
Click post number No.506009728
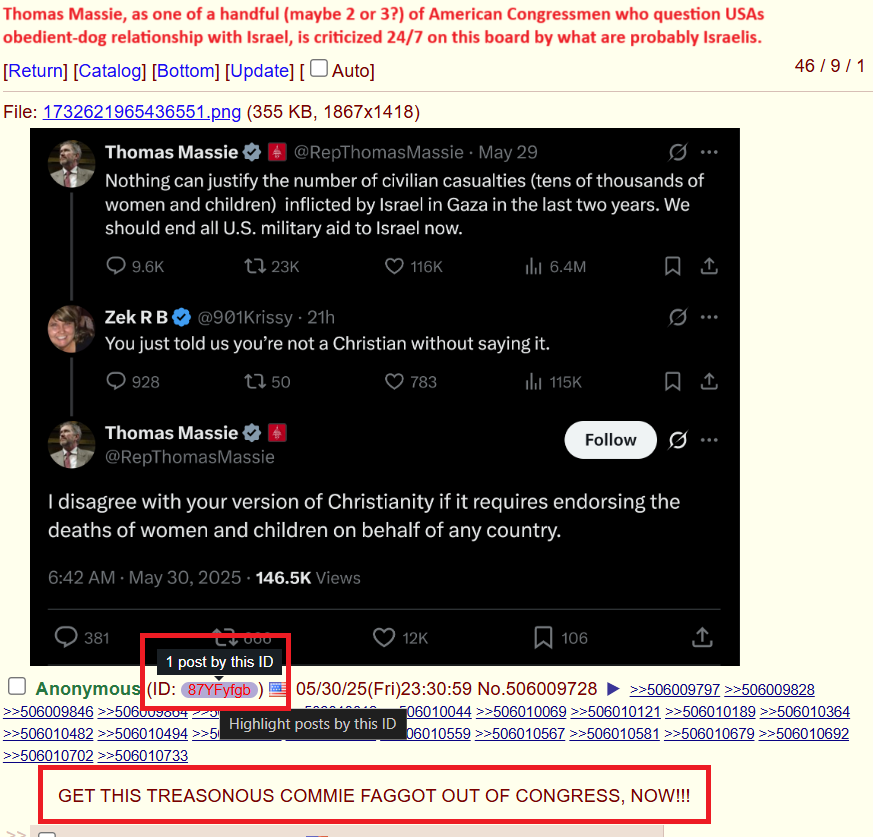[537, 689]
